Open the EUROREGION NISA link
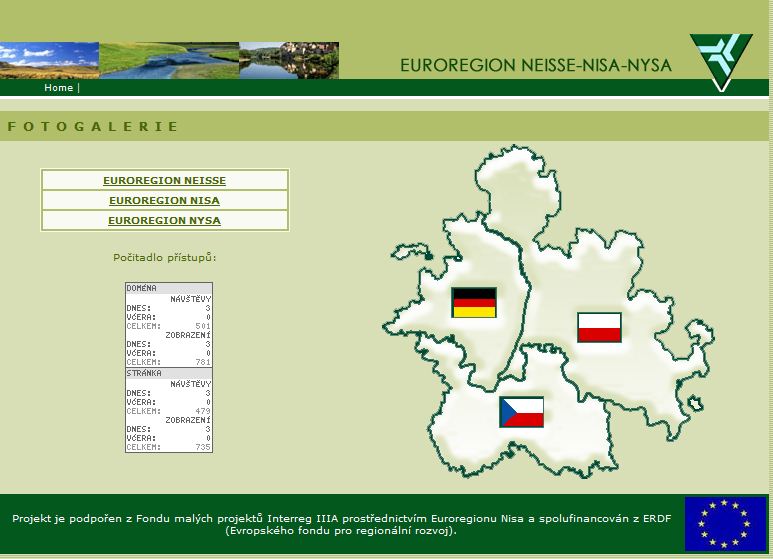Image resolution: width=773 pixels, height=559 pixels. 165,201
